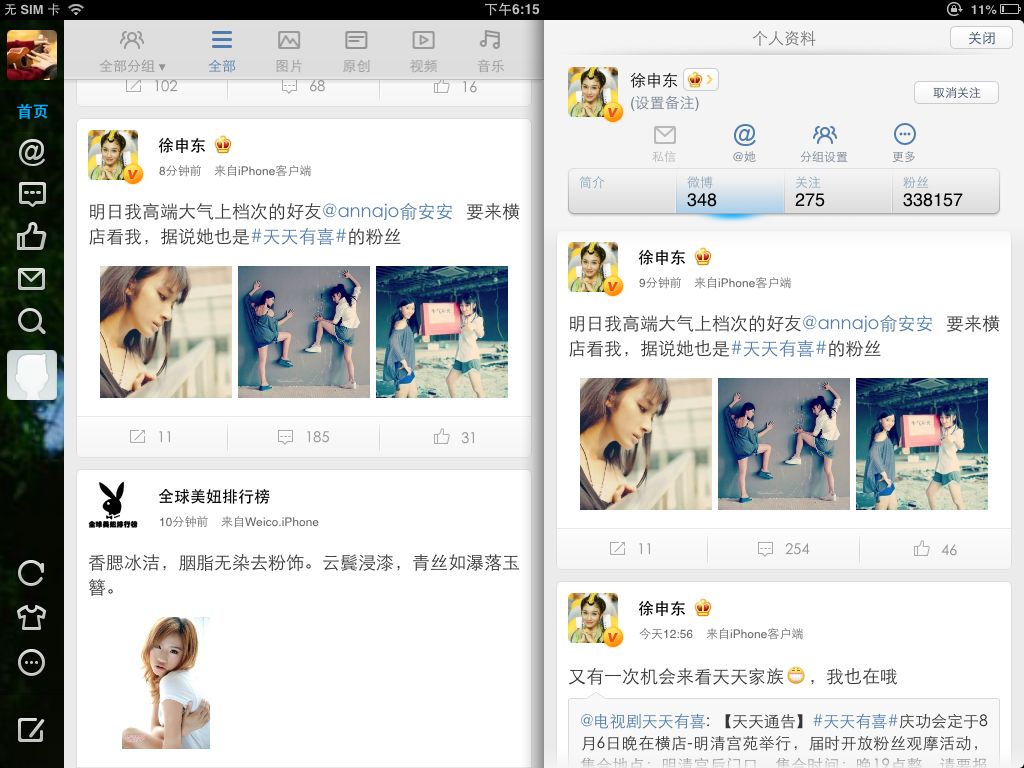Switch to 关注 275 tab
This screenshot has width=1024, height=768.
[x=838, y=191]
